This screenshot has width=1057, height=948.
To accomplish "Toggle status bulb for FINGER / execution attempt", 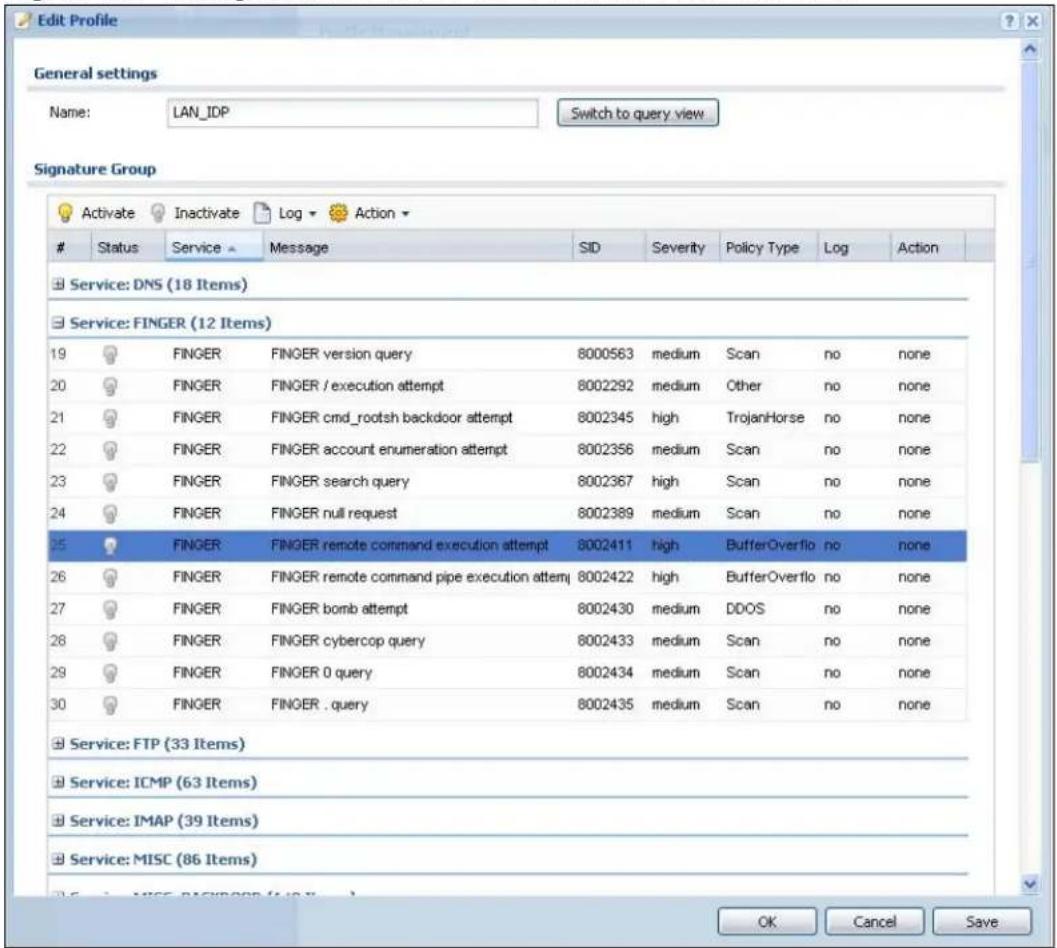I will click(x=110, y=386).
